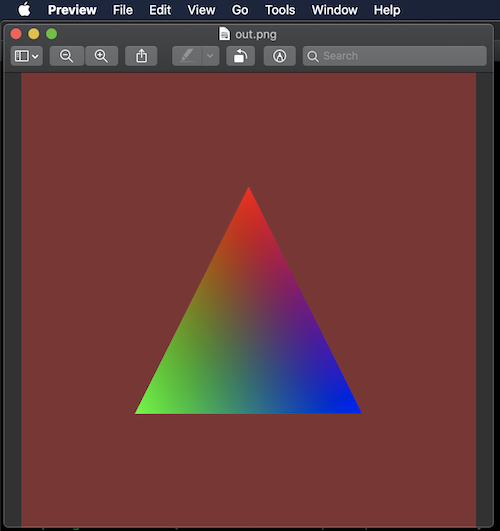
Task: Rotate the image with the rotate icon
Action: [x=241, y=56]
